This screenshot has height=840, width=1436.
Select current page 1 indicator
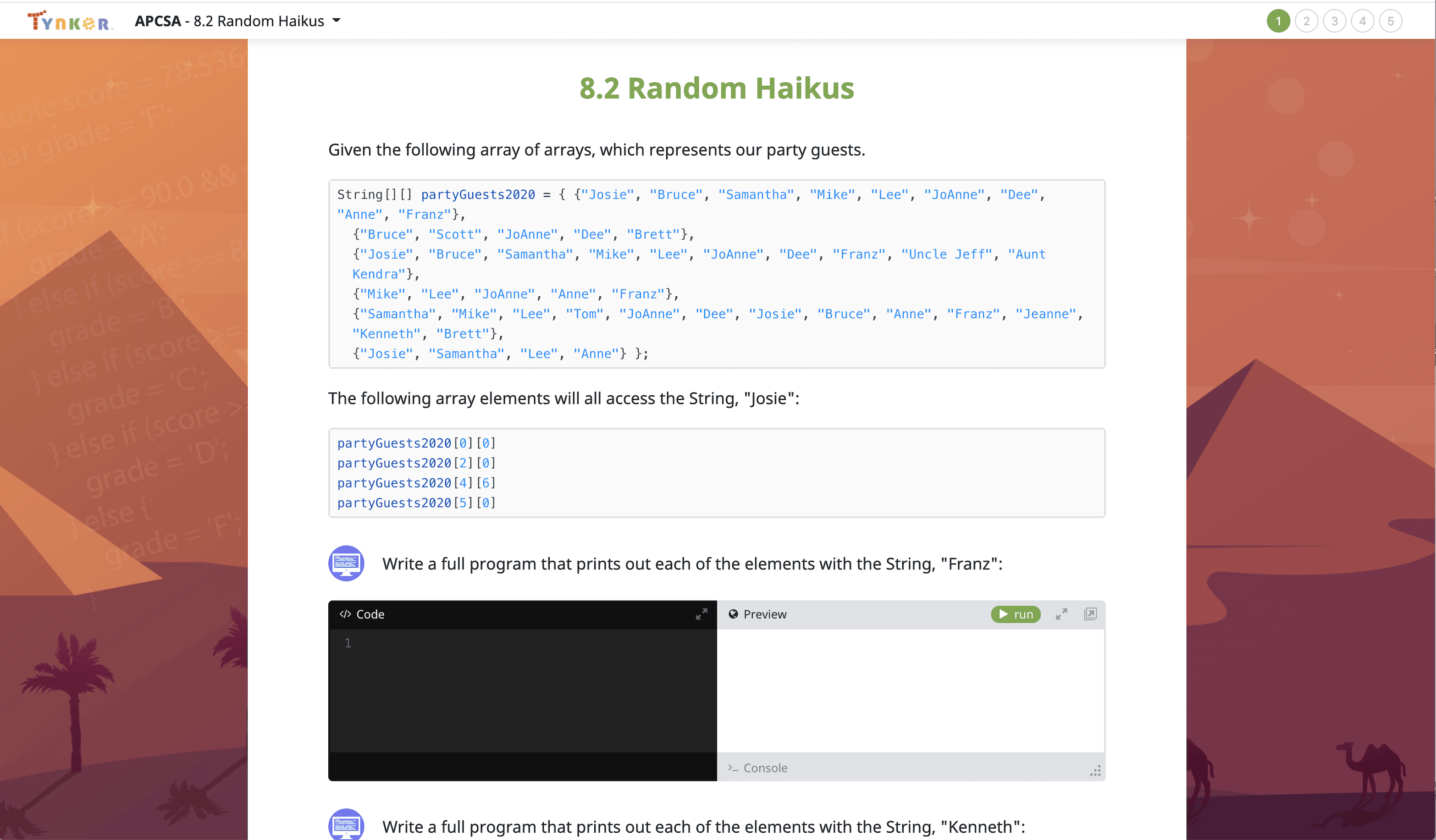(x=1278, y=21)
